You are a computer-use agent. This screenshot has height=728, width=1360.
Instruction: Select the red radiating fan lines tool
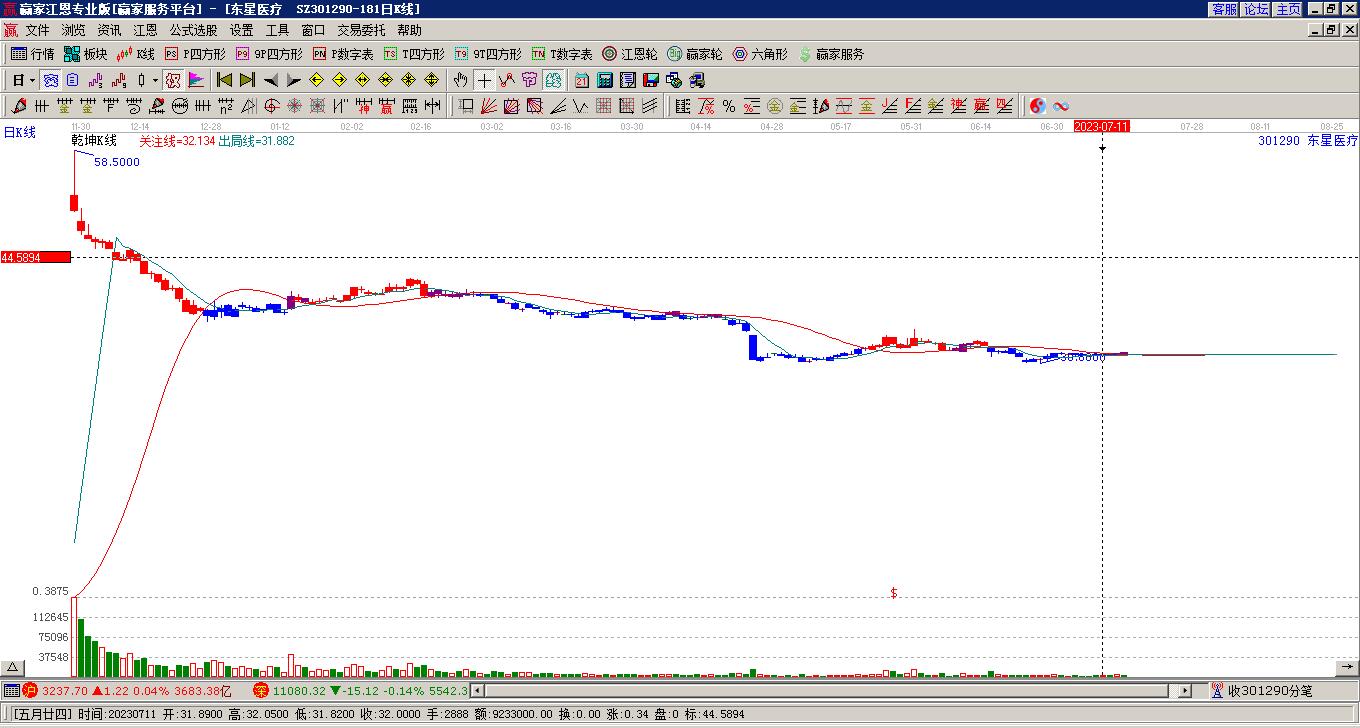488,106
